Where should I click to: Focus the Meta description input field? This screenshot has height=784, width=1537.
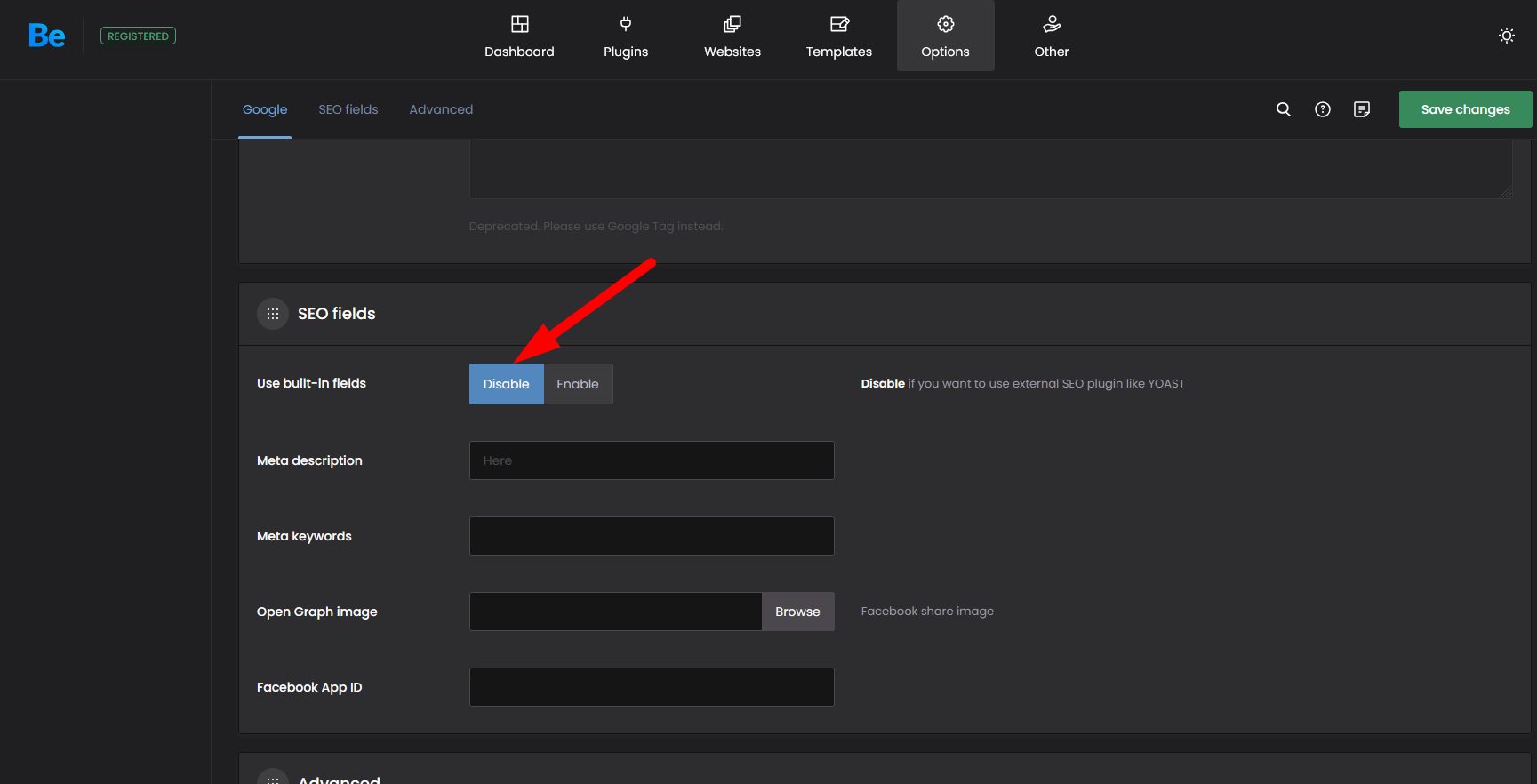[x=652, y=460]
